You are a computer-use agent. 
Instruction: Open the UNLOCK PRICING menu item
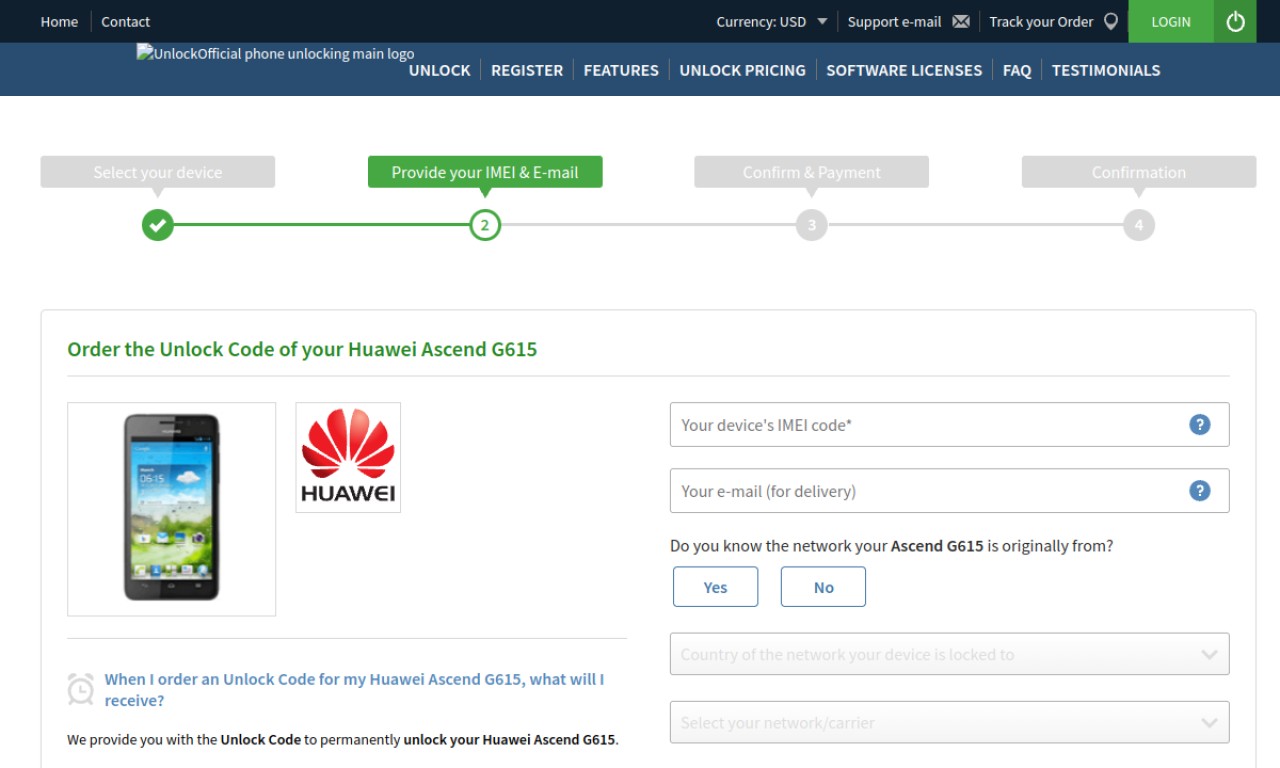[x=742, y=70]
